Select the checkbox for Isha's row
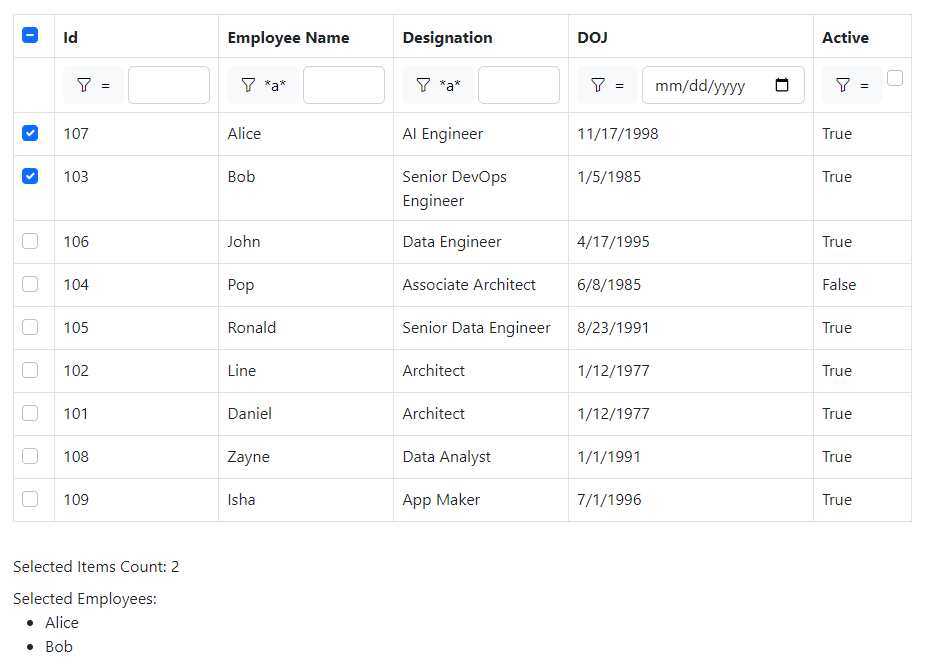The image size is (927, 672). [x=30, y=498]
